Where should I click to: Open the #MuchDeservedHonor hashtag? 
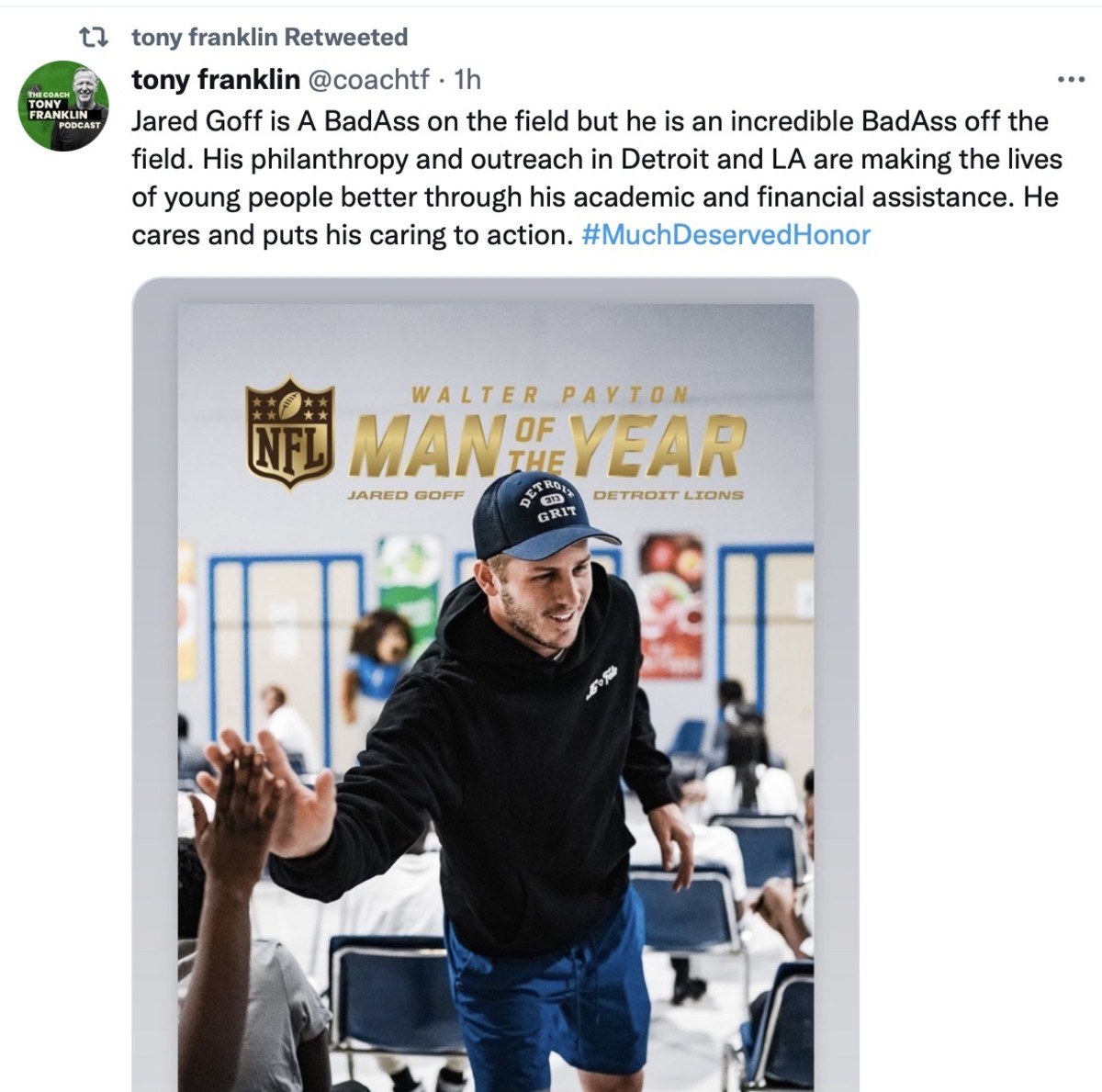coord(725,235)
